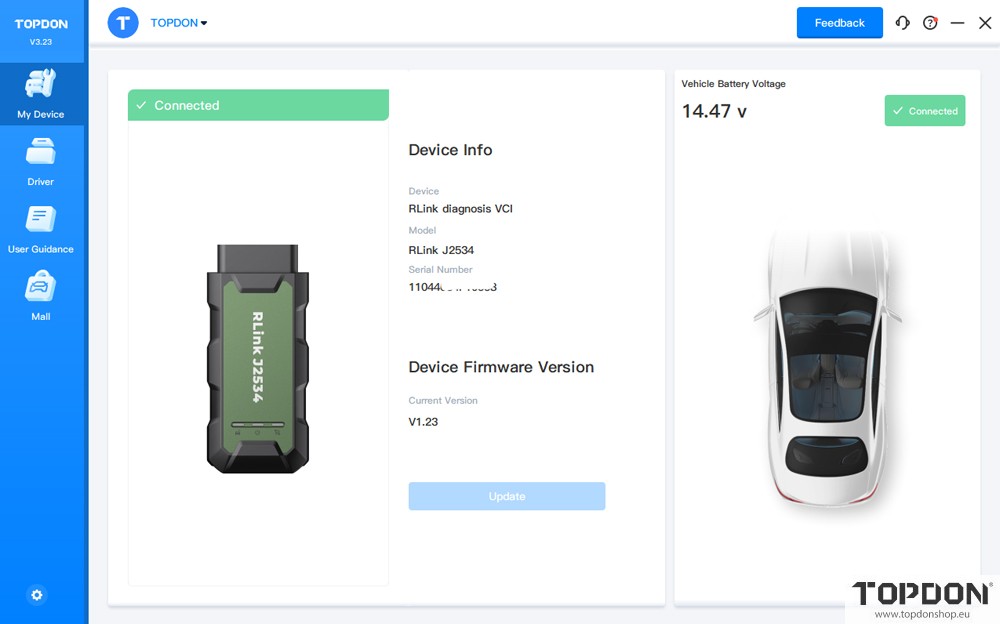Open settings via the gear icon
1000x624 pixels.
[x=37, y=595]
